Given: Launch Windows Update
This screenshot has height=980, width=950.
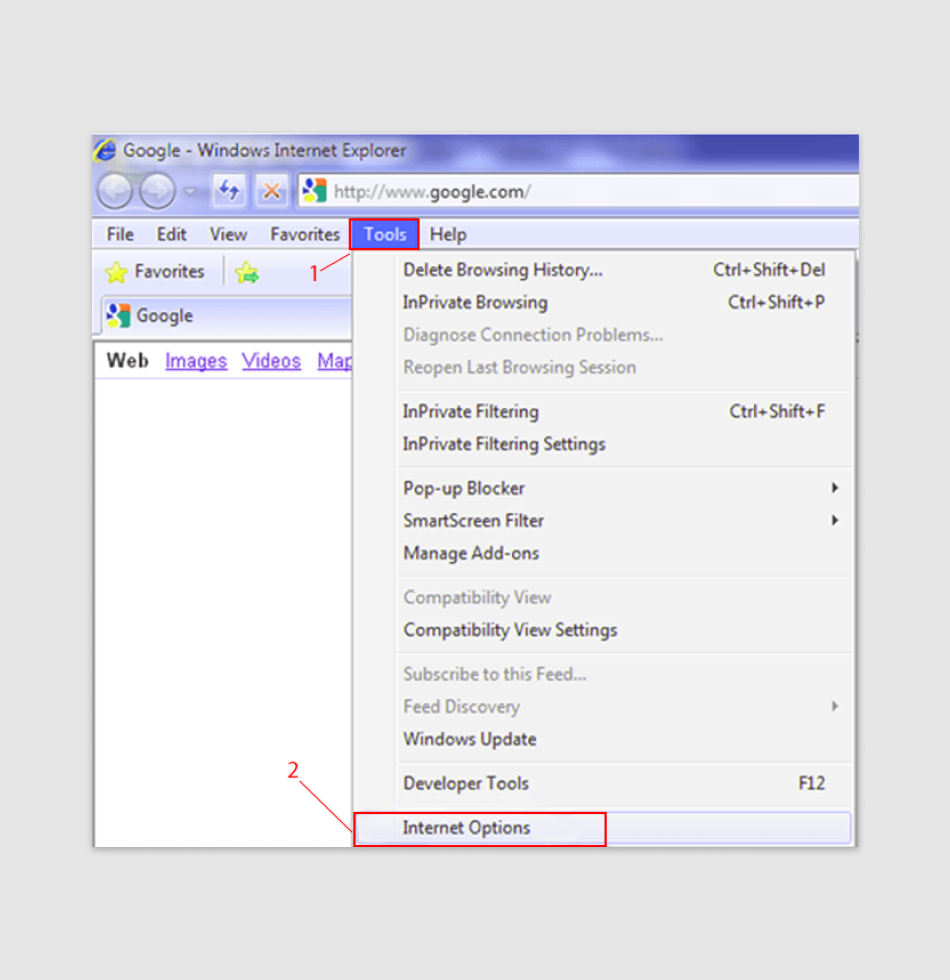Looking at the screenshot, I should 603,739.
